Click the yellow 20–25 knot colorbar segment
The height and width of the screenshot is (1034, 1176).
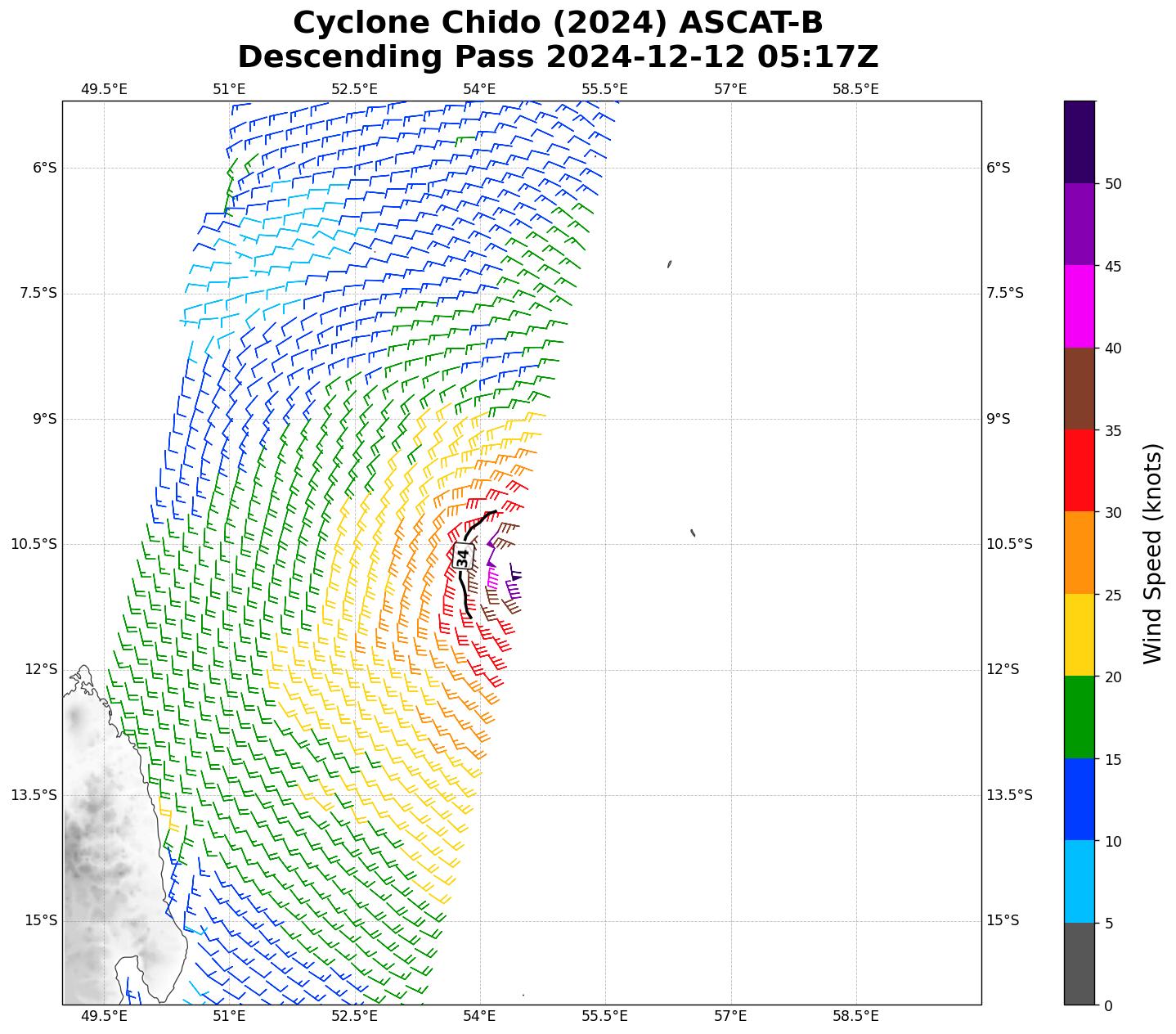coord(1079,634)
